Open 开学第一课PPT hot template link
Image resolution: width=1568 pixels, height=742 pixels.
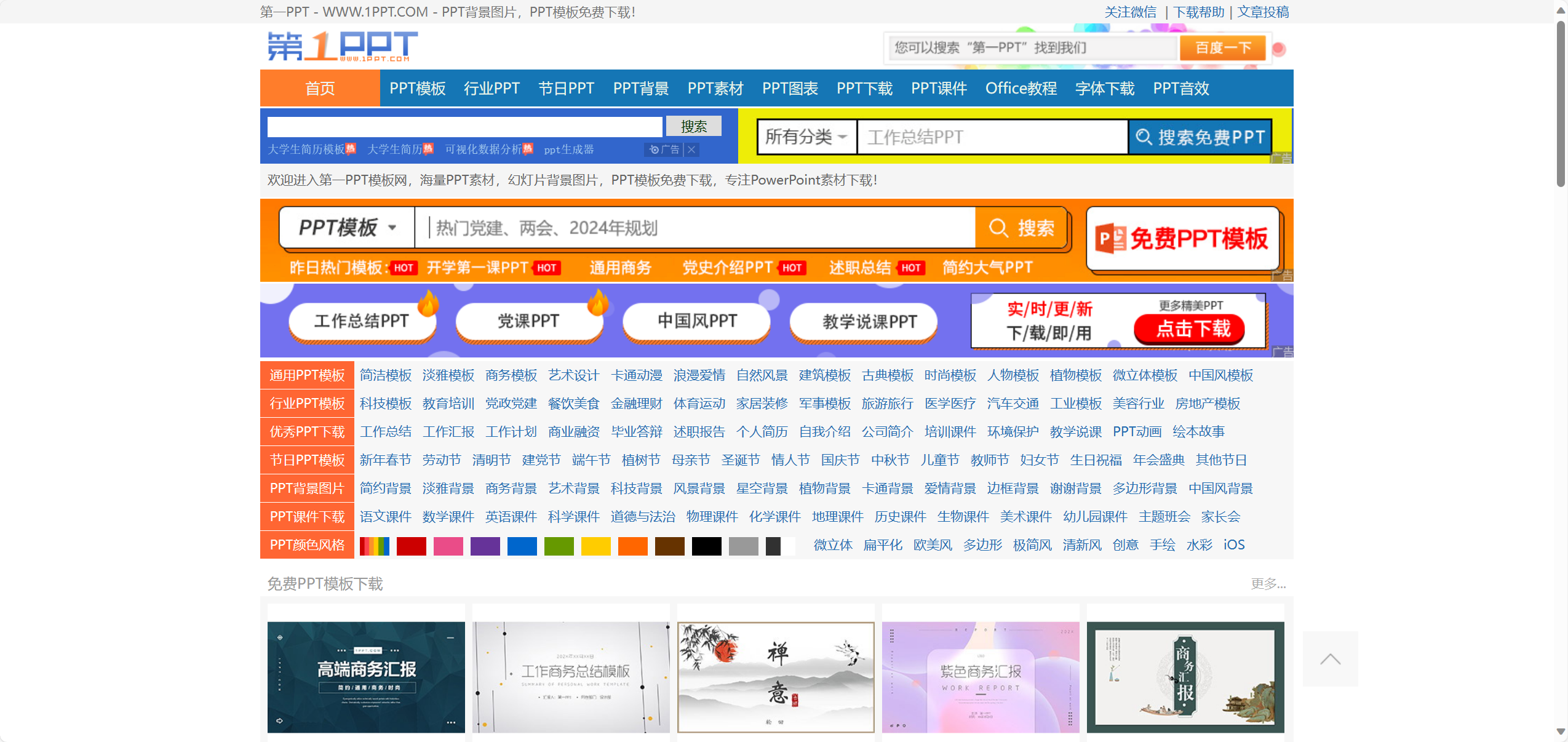tap(477, 268)
